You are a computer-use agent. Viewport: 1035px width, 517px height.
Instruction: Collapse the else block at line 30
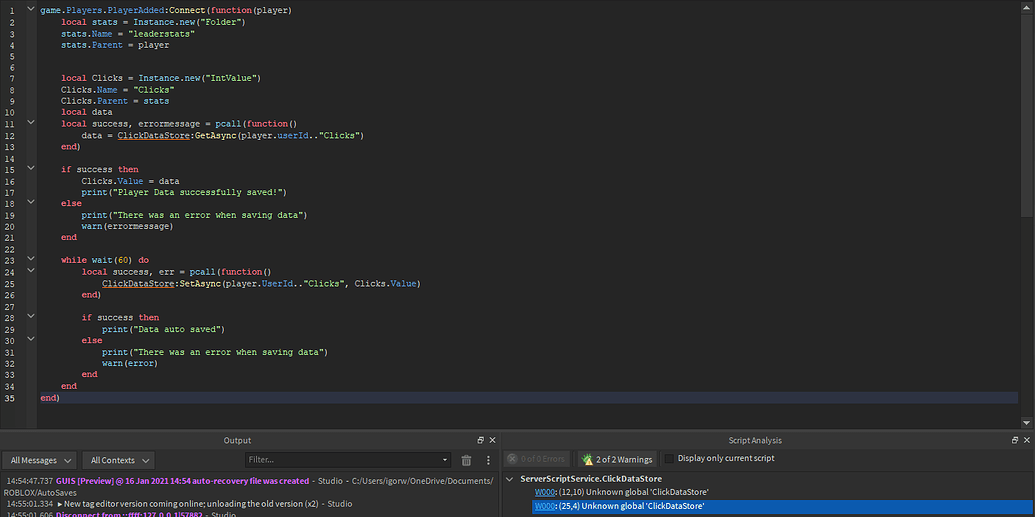[x=30, y=340]
